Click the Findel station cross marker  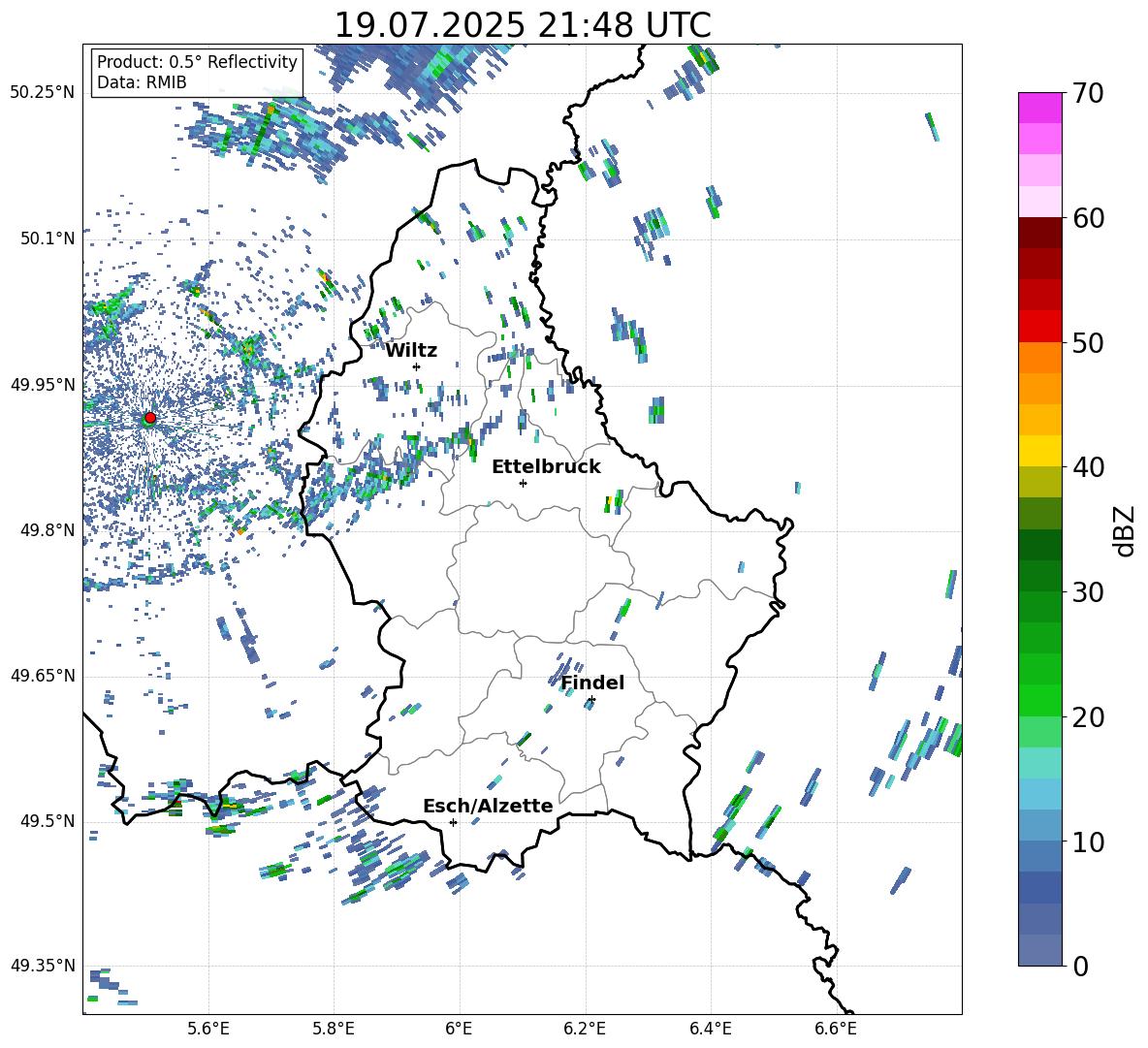click(591, 700)
